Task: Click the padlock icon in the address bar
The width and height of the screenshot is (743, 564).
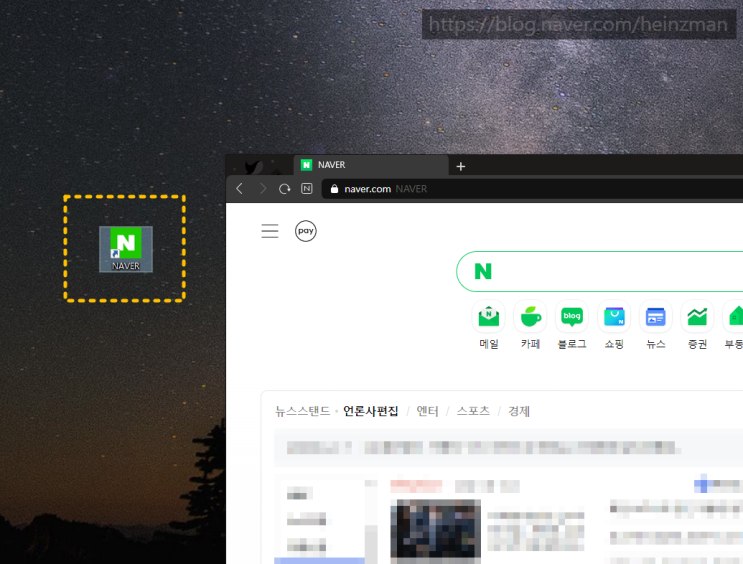Action: point(334,189)
